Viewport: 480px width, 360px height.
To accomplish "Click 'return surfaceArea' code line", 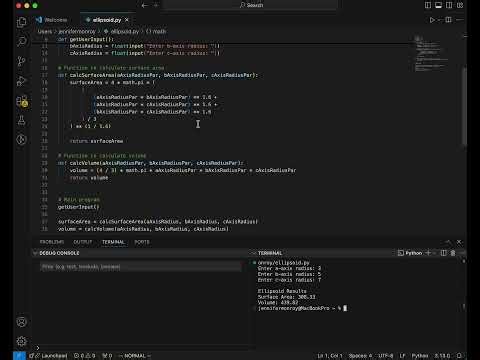I will point(96,141).
